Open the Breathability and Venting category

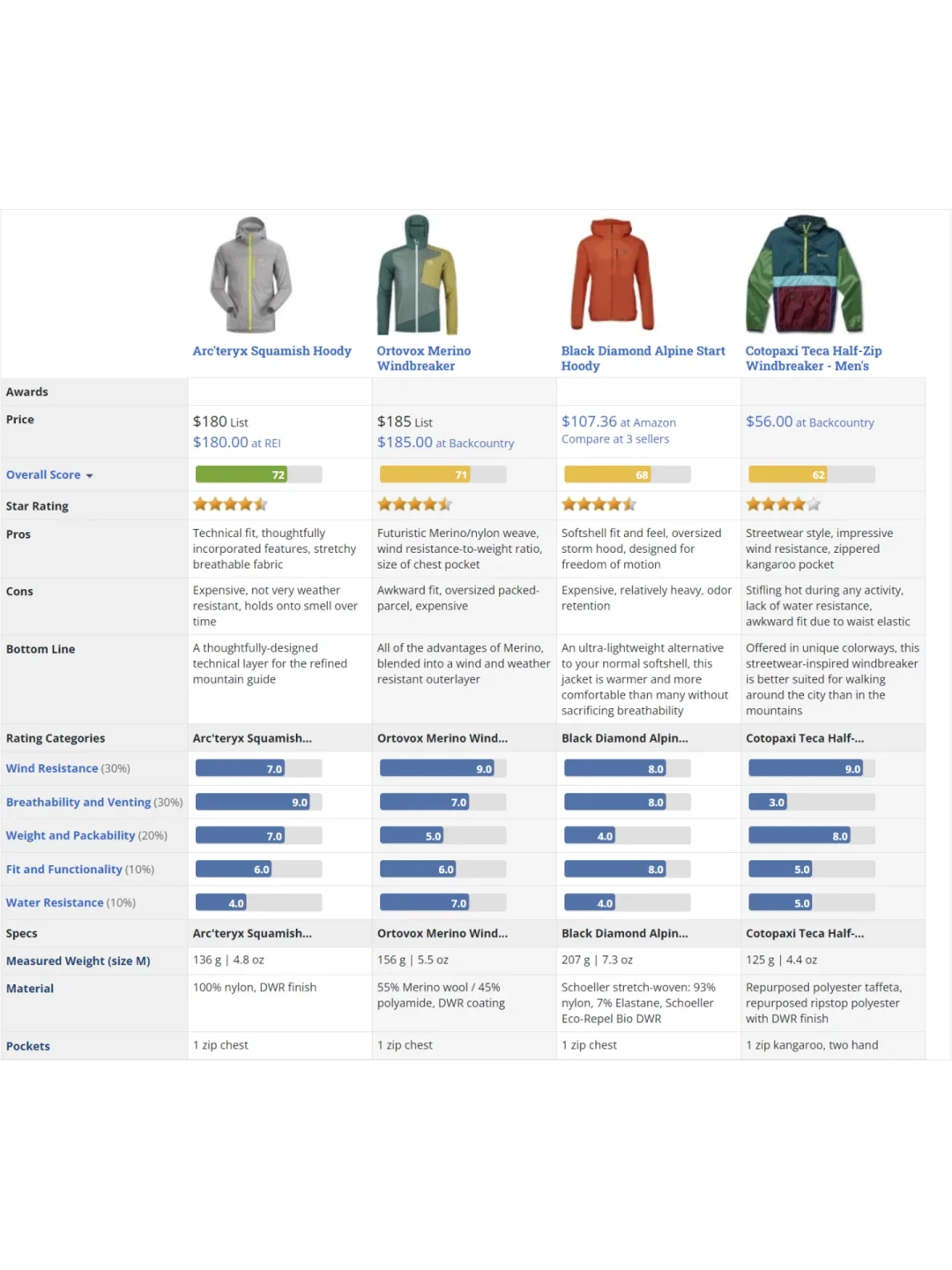[78, 802]
